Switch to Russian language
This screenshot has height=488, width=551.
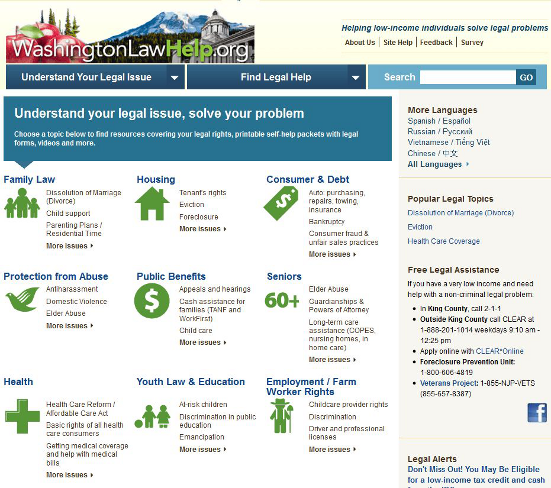[x=440, y=132]
